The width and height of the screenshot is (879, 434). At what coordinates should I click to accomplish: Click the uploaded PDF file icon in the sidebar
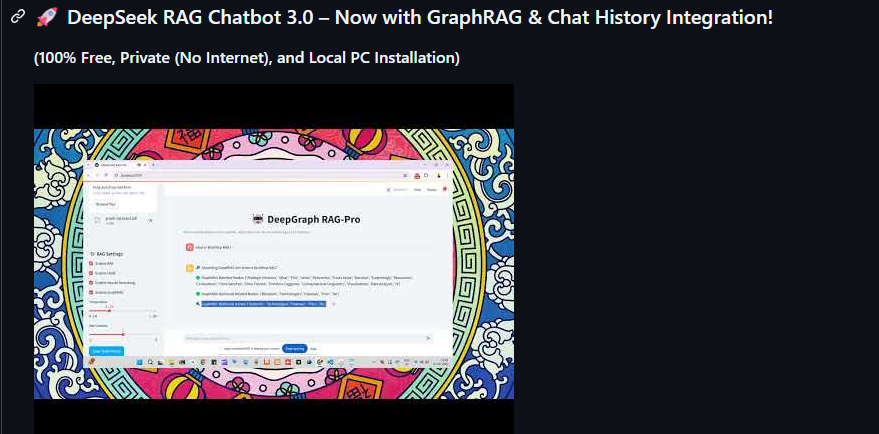tap(98, 220)
